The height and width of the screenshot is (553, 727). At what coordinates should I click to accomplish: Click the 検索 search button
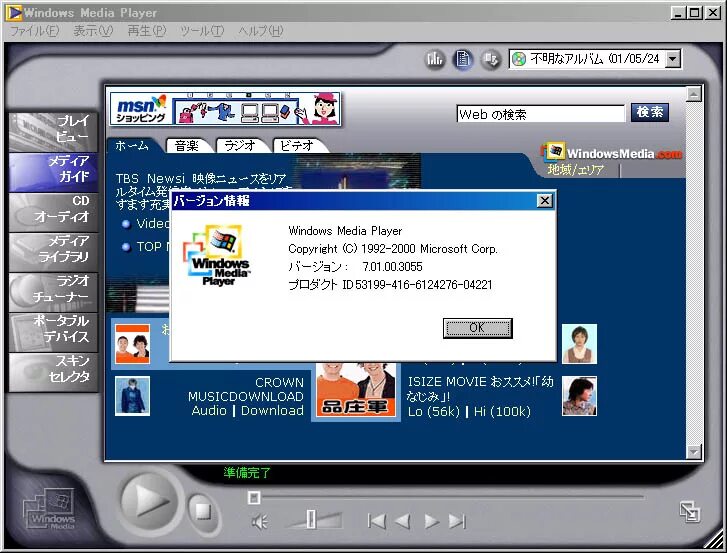650,112
